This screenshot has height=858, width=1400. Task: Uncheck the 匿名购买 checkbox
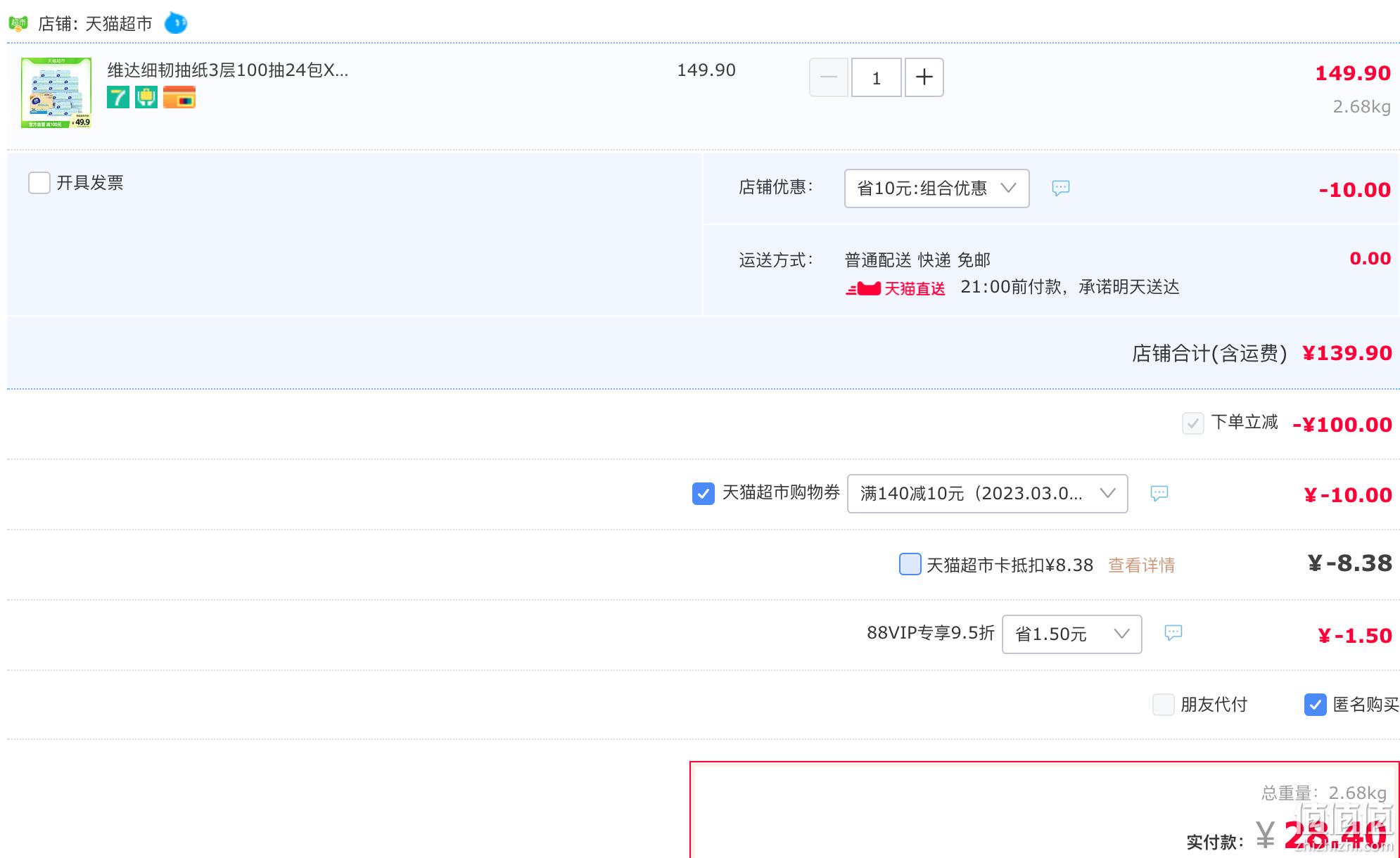tap(1316, 705)
